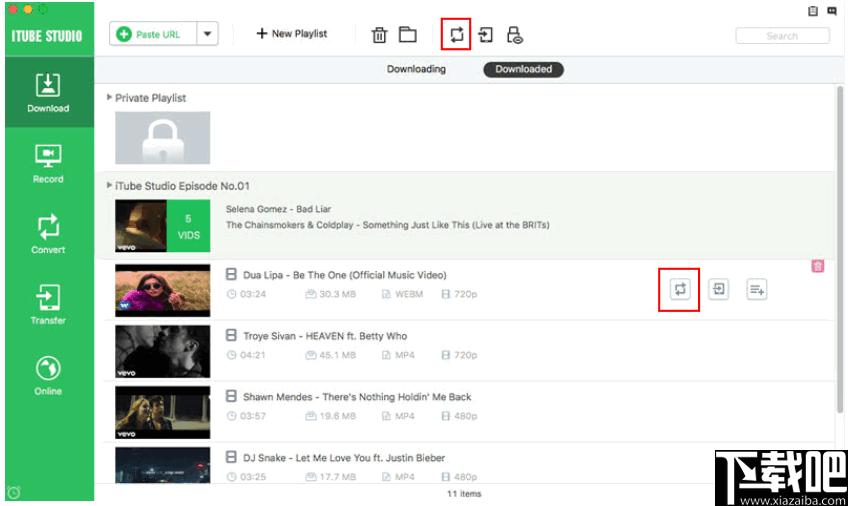The width and height of the screenshot is (850, 506).
Task: Open the locked Private Playlist thumbnail
Action: click(x=163, y=138)
